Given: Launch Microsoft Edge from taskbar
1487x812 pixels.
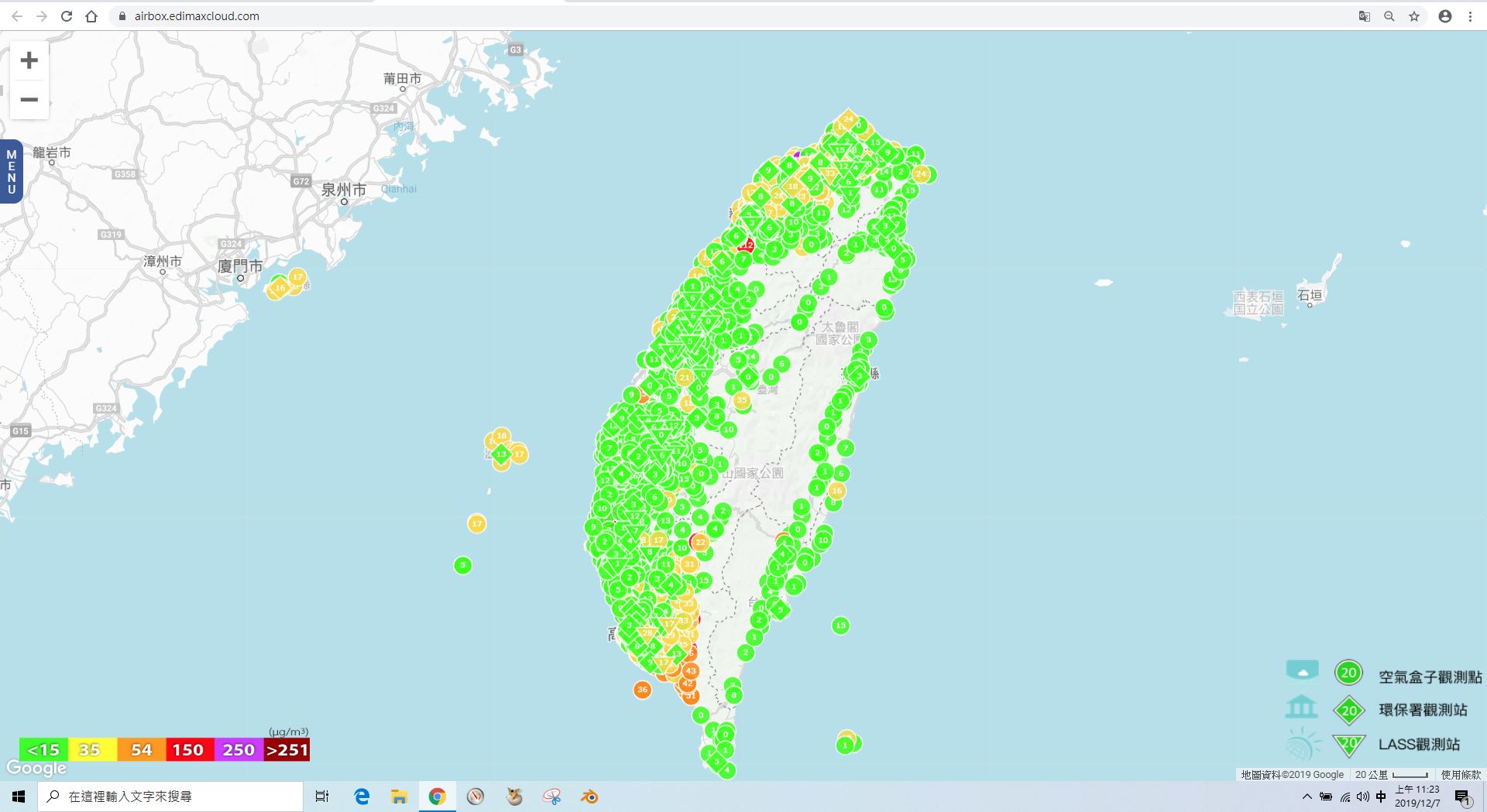Looking at the screenshot, I should coord(362,797).
